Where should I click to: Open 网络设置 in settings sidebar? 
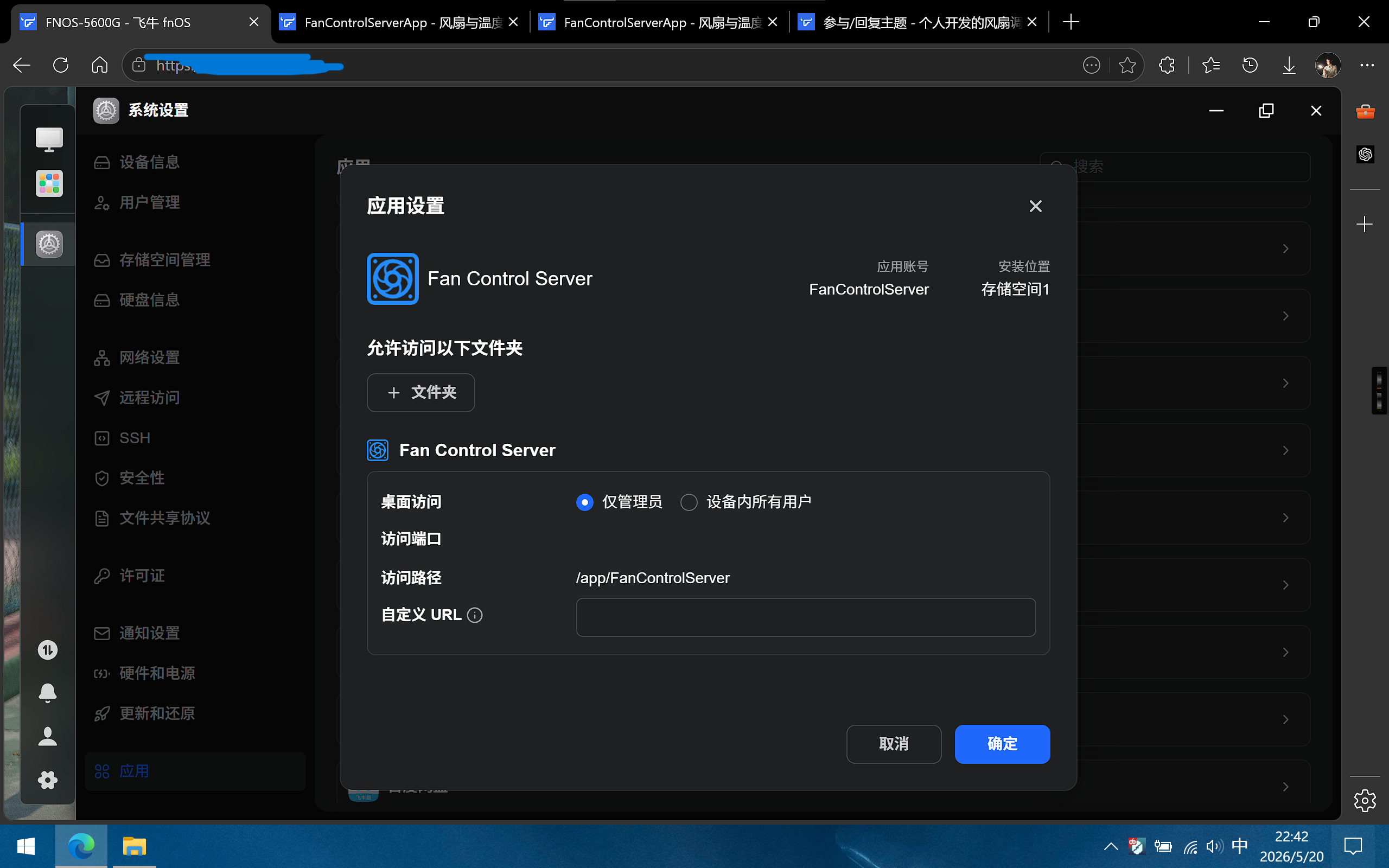(x=195, y=358)
